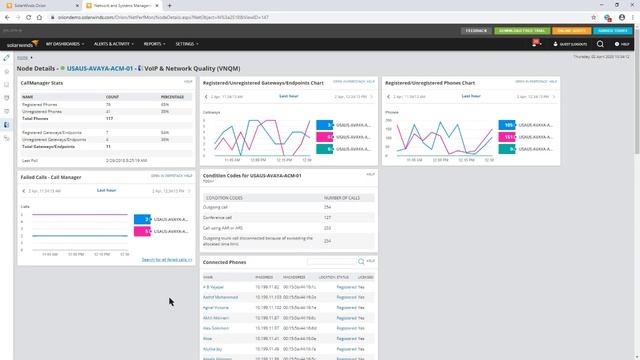
Task: Reload the page with the browser refresh icon
Action: coord(29,18)
